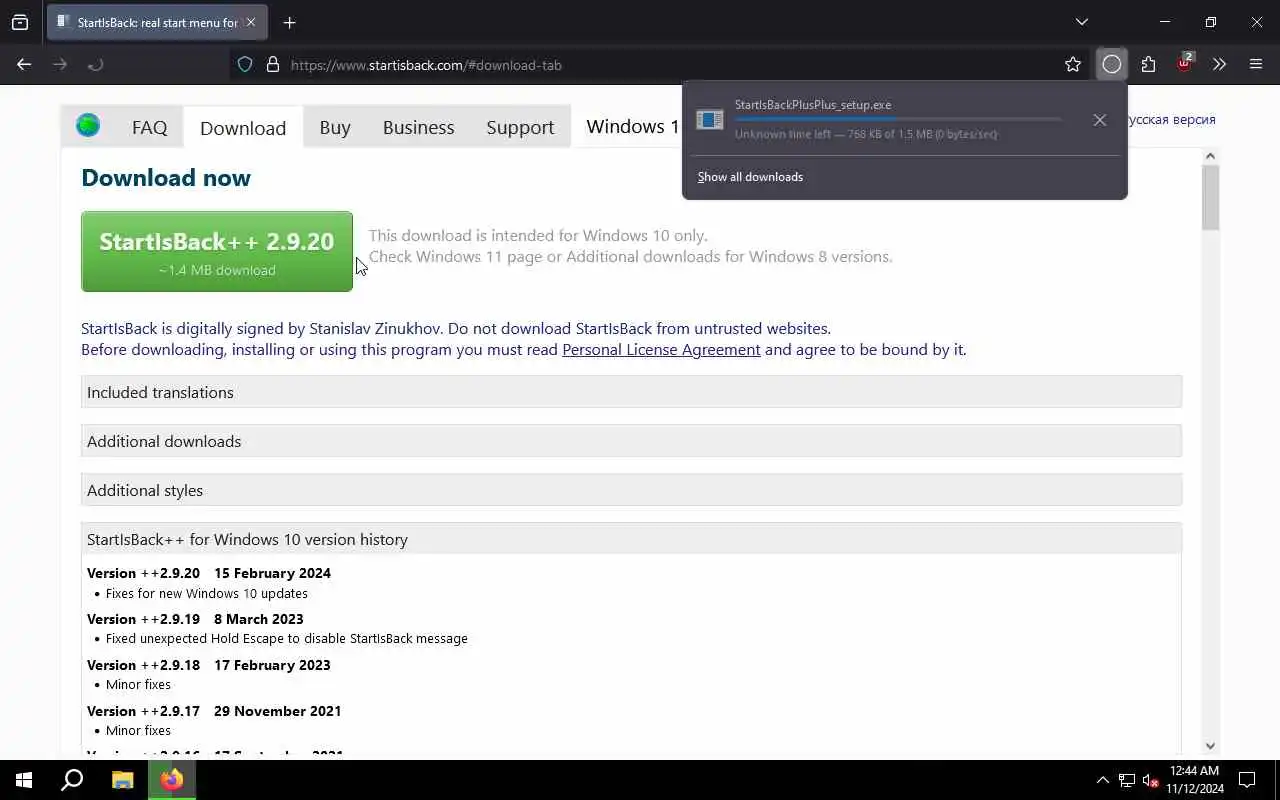The image size is (1280, 800).
Task: Open the Windows notification center
Action: tap(1247, 780)
